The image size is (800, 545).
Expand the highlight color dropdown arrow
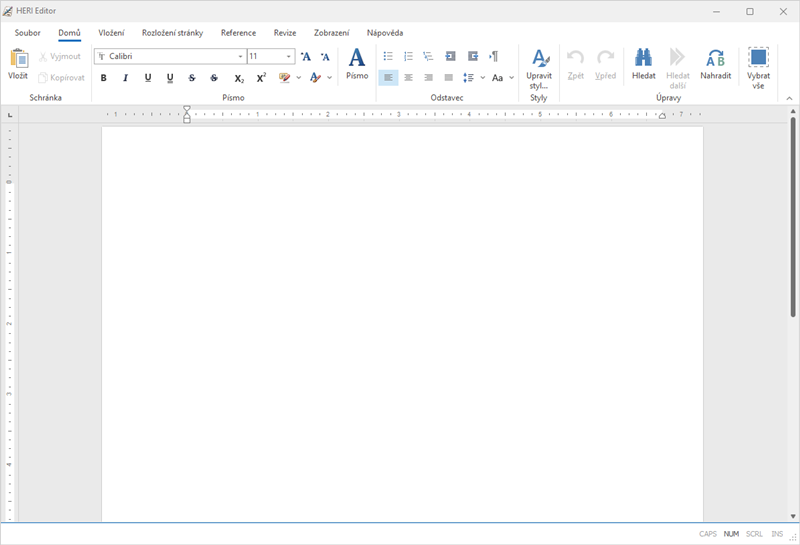point(298,78)
